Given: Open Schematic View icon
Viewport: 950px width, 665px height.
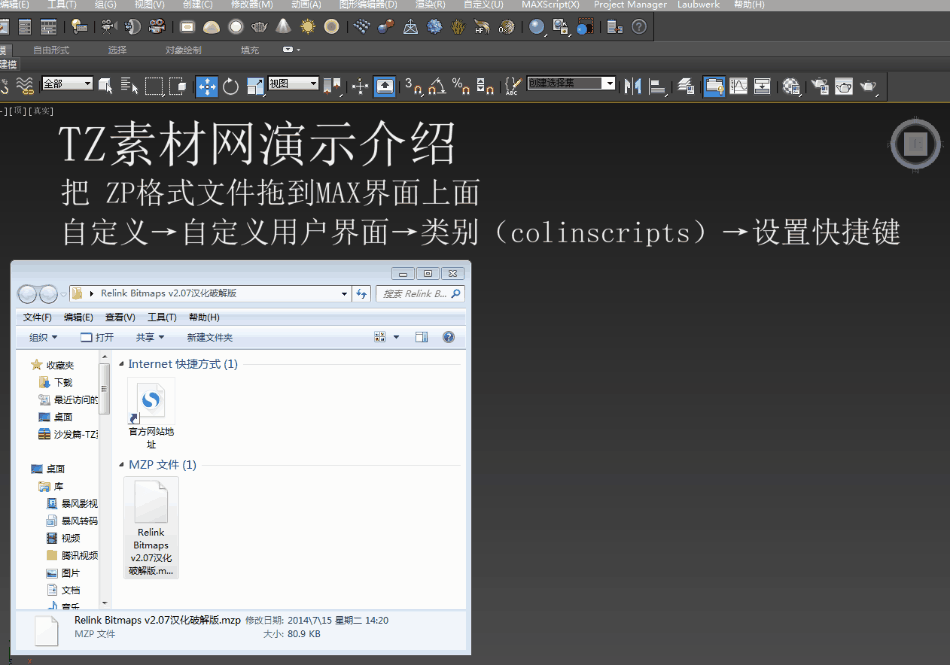Looking at the screenshot, I should (762, 87).
